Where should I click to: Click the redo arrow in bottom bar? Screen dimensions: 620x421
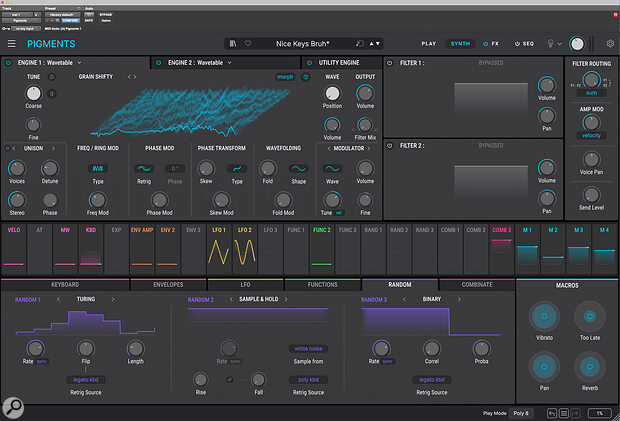pyautogui.click(x=575, y=413)
